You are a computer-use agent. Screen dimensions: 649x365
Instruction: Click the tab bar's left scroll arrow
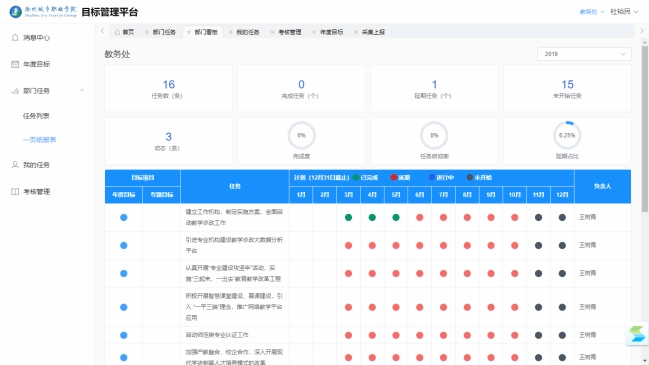[x=103, y=31]
